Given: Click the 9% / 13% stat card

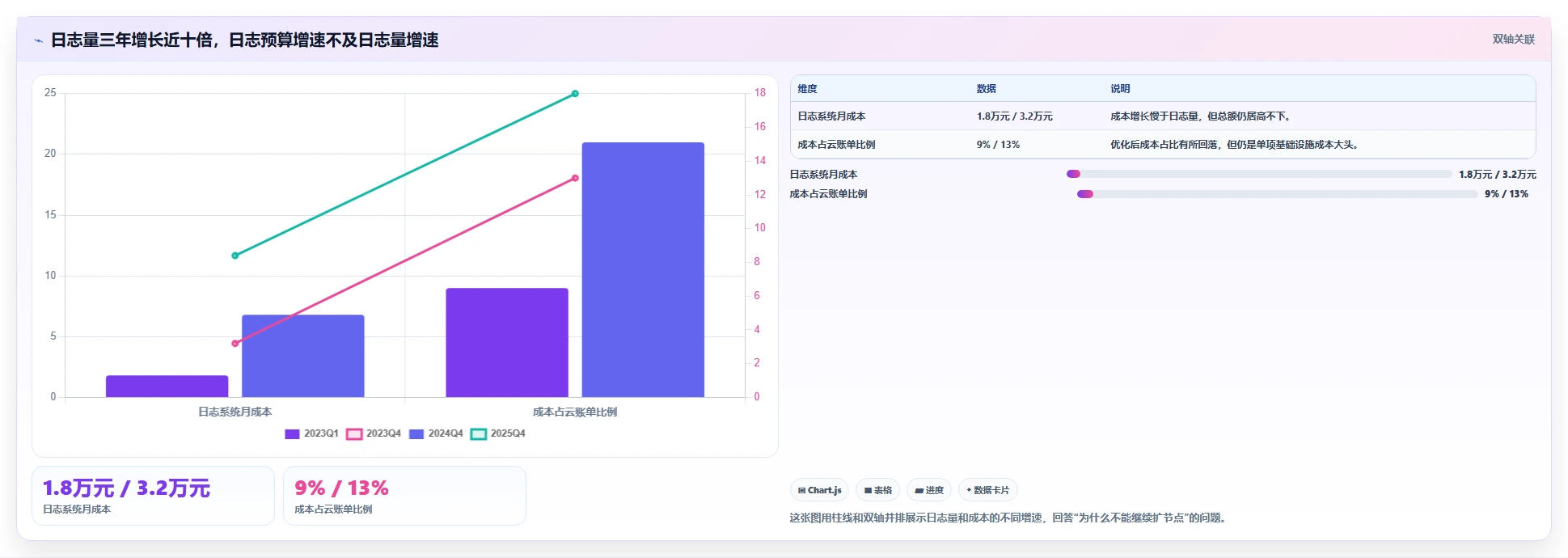Looking at the screenshot, I should coord(404,496).
